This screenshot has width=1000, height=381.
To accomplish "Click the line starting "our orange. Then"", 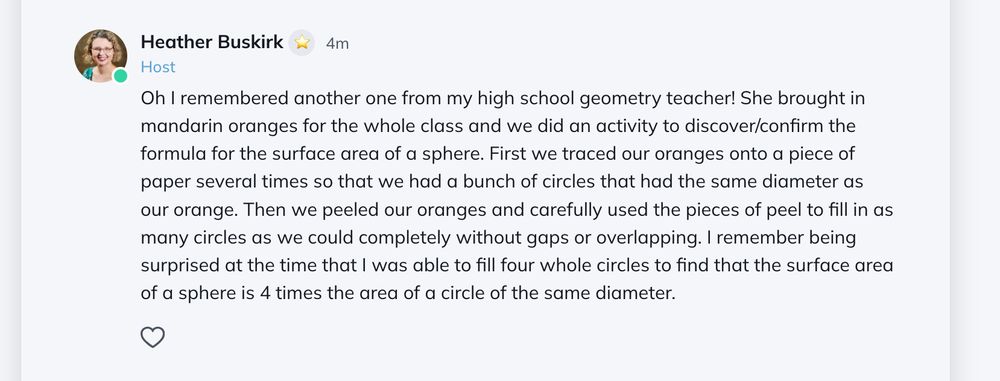I will (x=517, y=210).
